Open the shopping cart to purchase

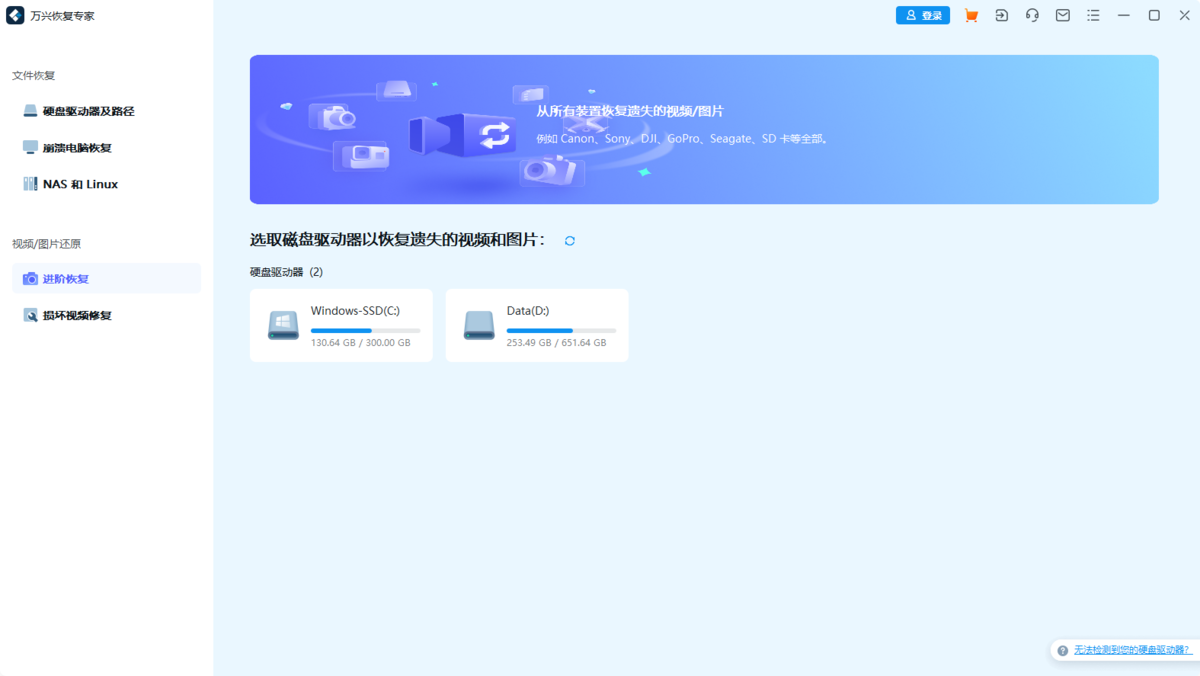971,15
